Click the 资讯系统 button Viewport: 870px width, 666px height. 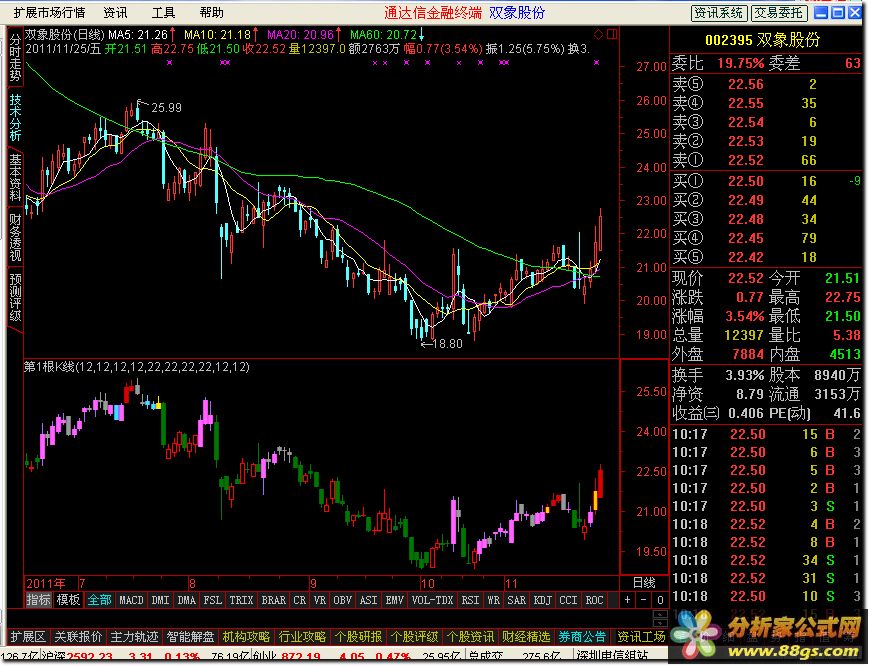pos(719,13)
